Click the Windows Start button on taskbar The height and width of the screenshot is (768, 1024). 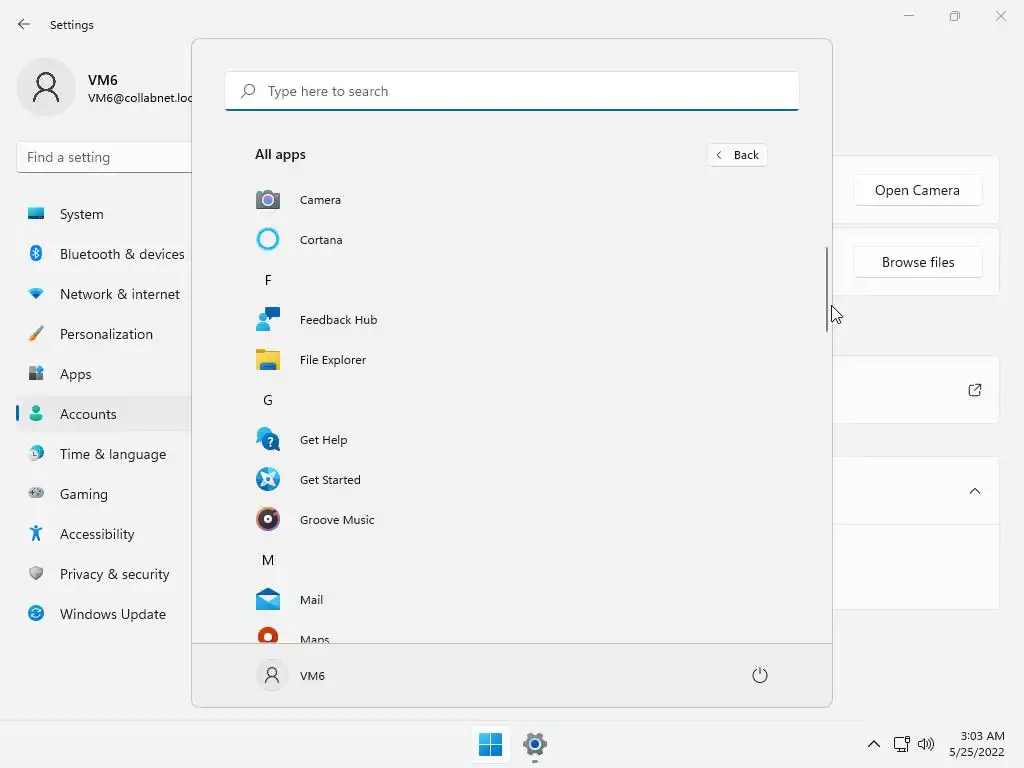pyautogui.click(x=490, y=744)
